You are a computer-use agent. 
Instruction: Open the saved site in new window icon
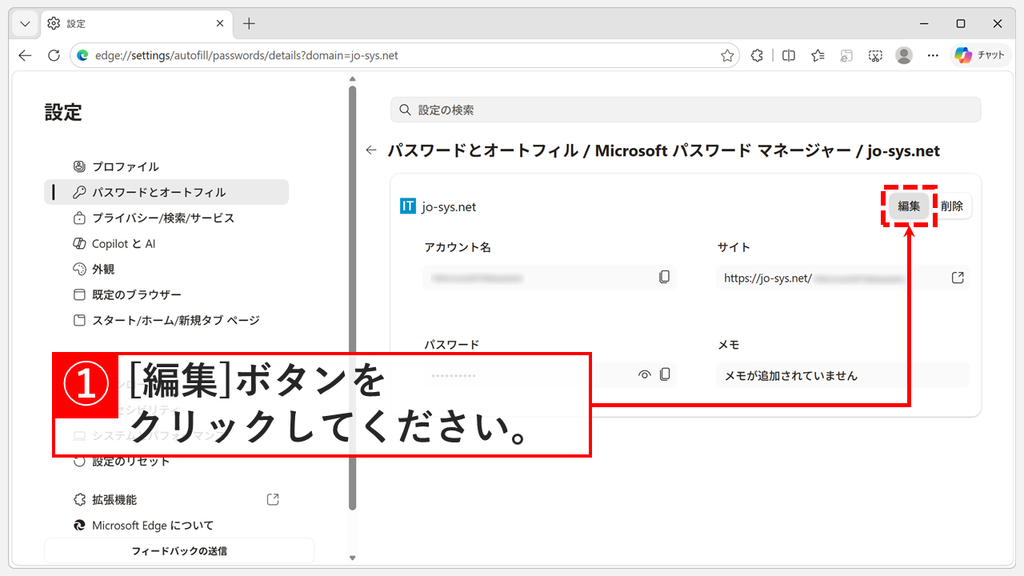(957, 278)
